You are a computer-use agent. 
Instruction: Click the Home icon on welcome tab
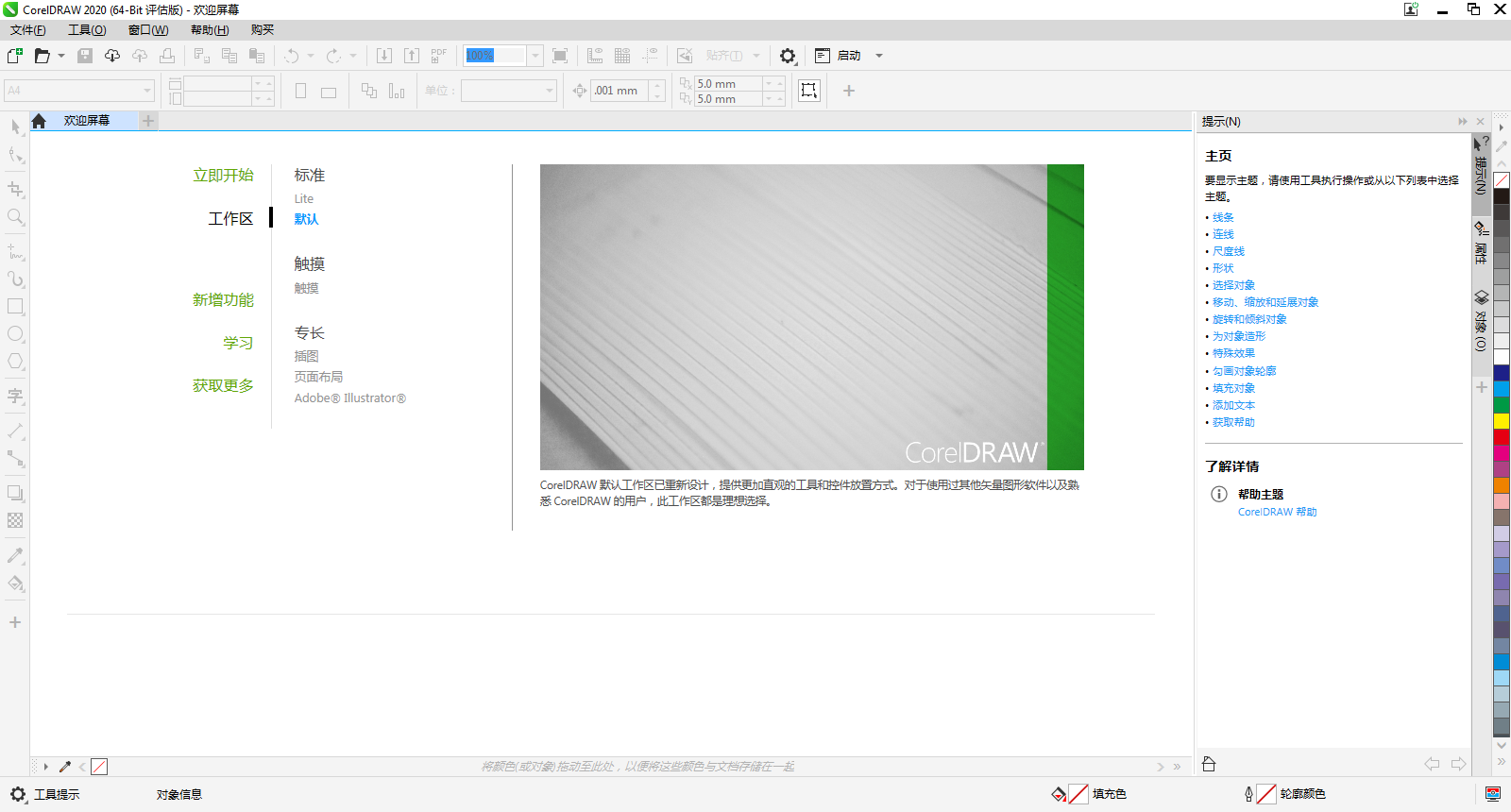click(x=39, y=121)
